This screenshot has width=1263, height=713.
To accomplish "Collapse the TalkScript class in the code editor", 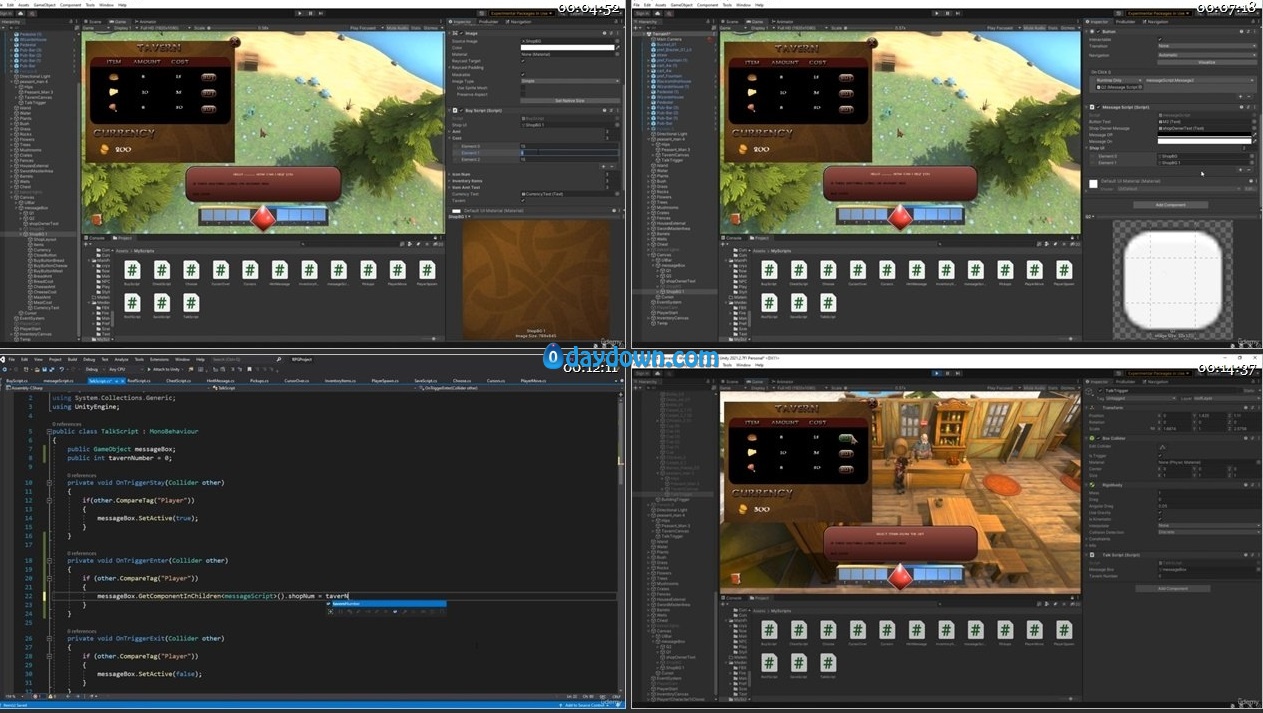I will click(x=49, y=431).
